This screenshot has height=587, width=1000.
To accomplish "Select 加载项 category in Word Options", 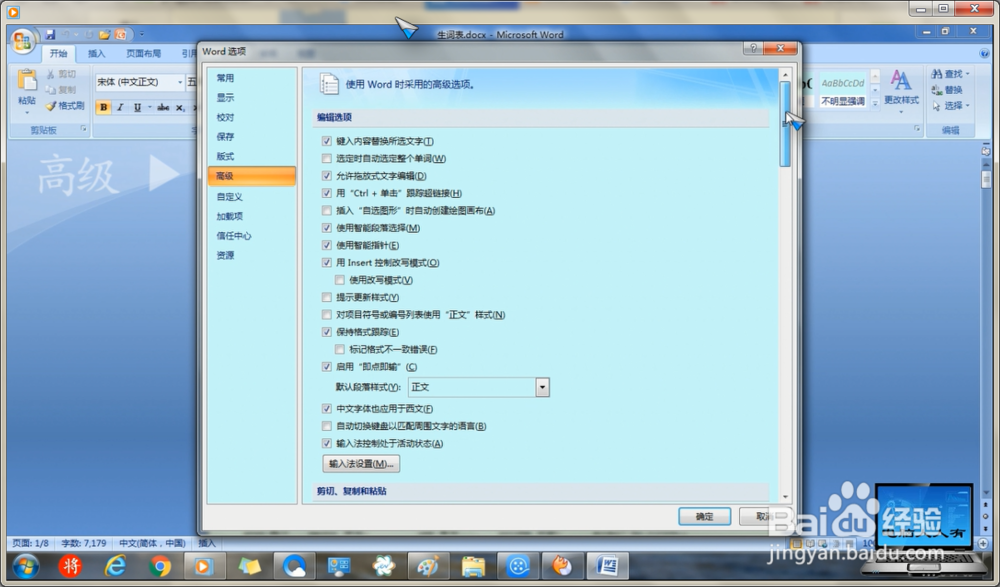I will [x=251, y=216].
